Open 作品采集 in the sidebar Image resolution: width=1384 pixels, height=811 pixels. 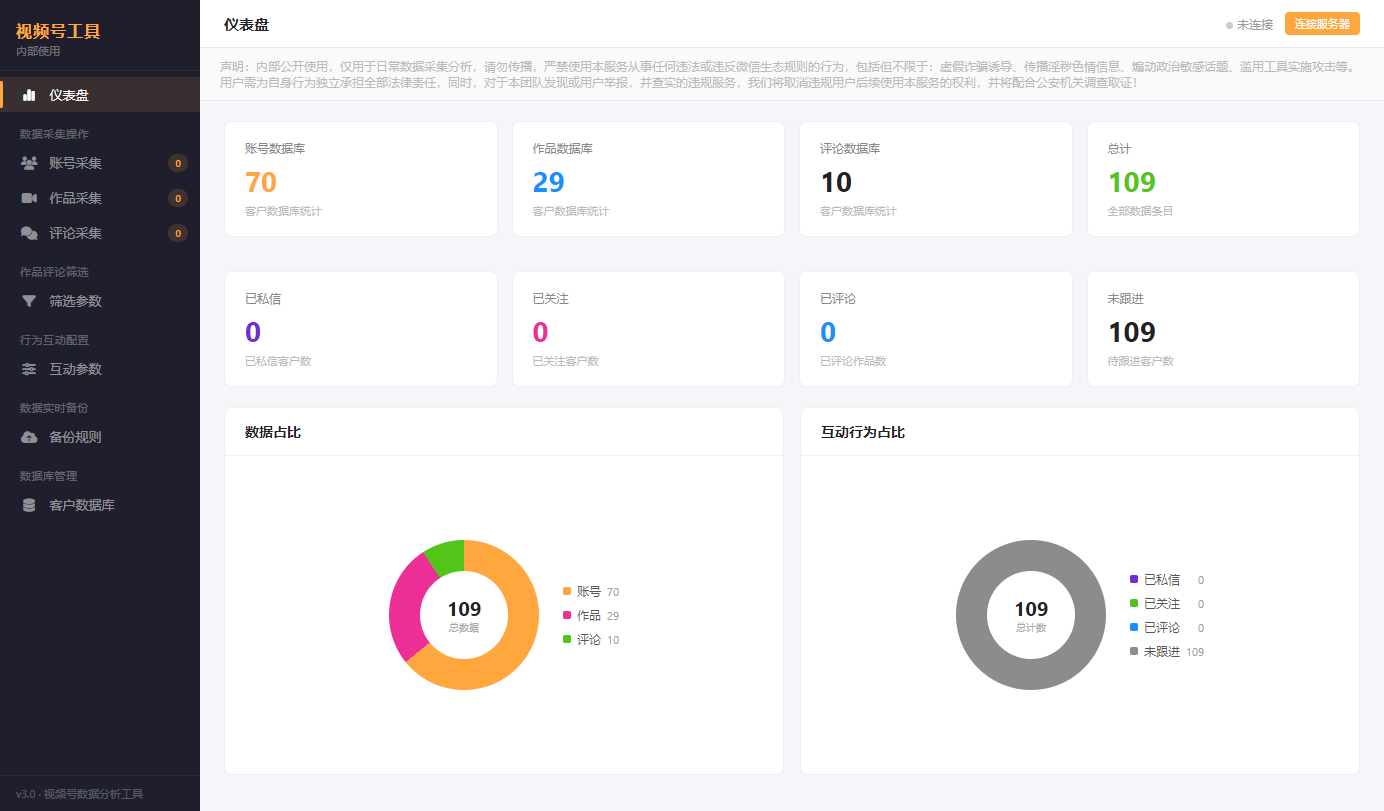point(100,198)
